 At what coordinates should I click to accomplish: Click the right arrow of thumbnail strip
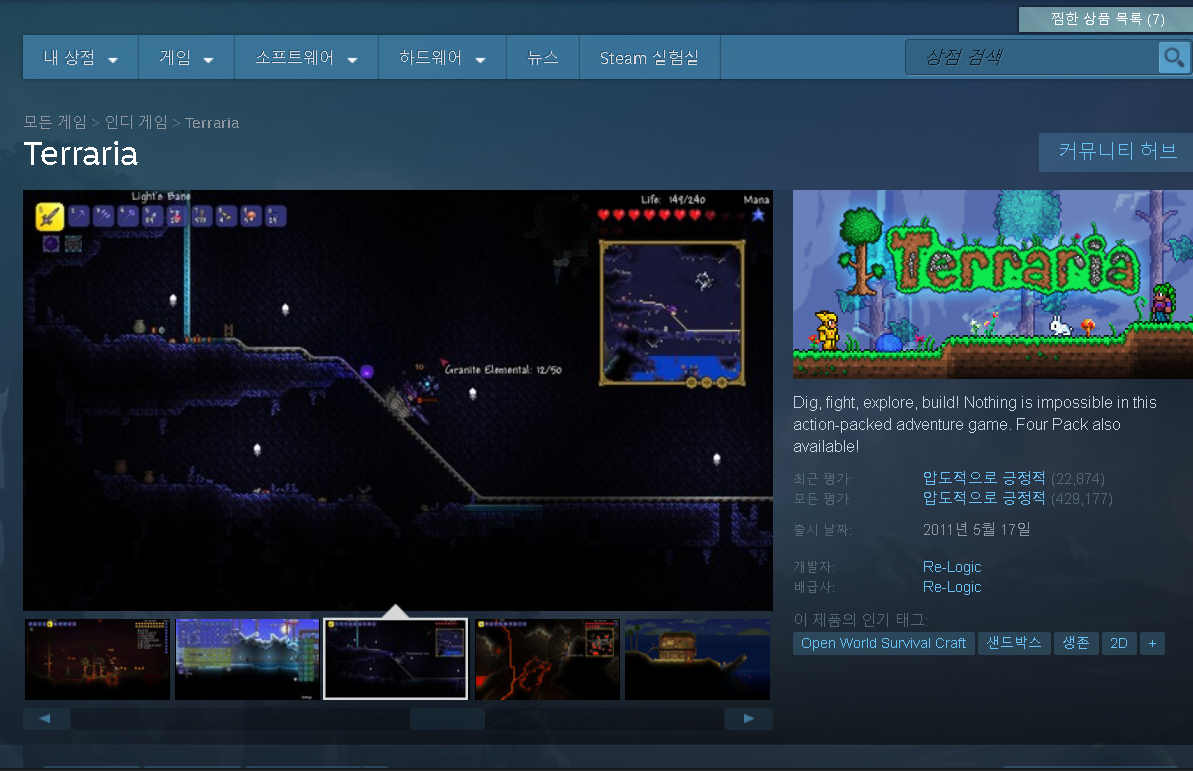[x=749, y=718]
